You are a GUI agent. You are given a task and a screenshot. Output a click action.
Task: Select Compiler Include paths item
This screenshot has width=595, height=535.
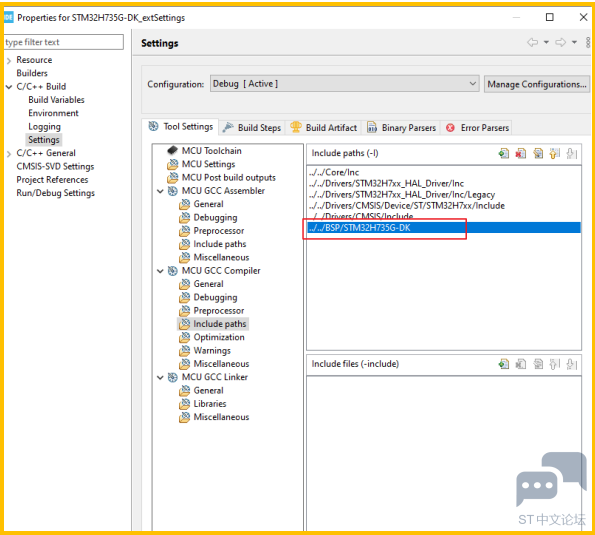[x=220, y=324]
